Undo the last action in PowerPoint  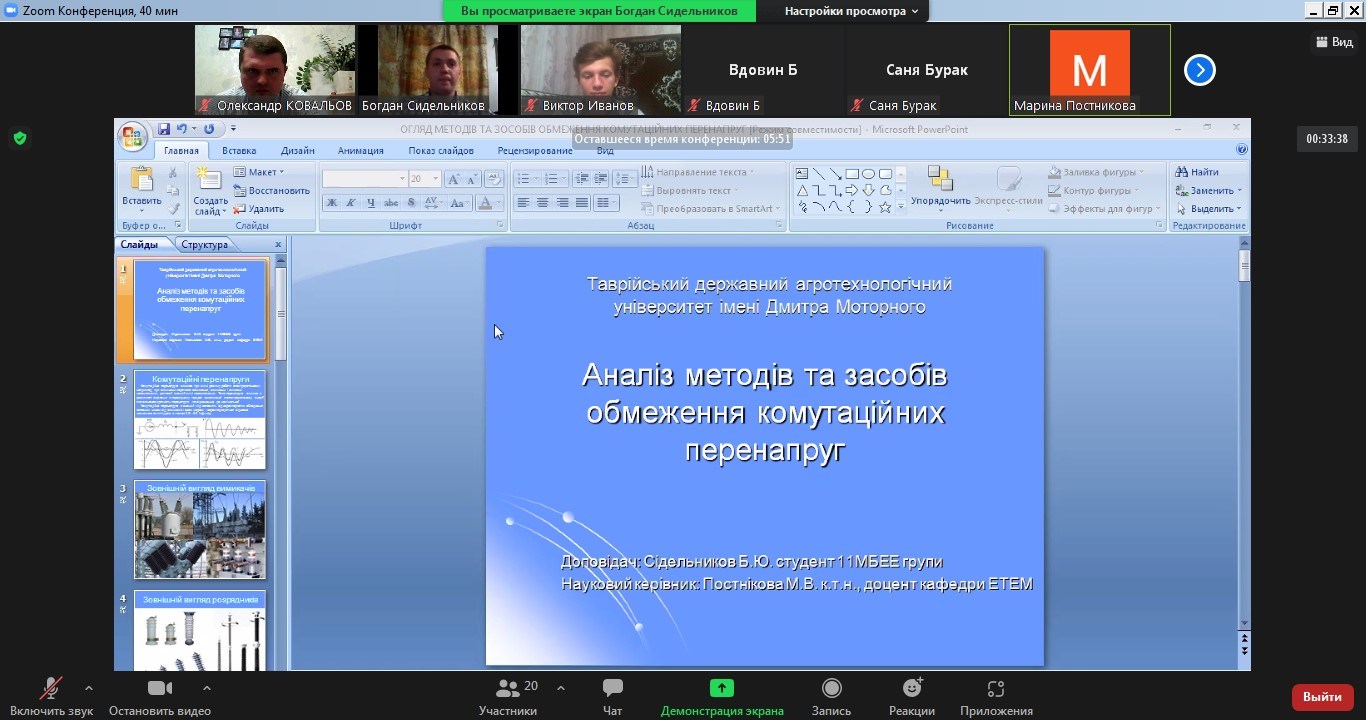181,129
